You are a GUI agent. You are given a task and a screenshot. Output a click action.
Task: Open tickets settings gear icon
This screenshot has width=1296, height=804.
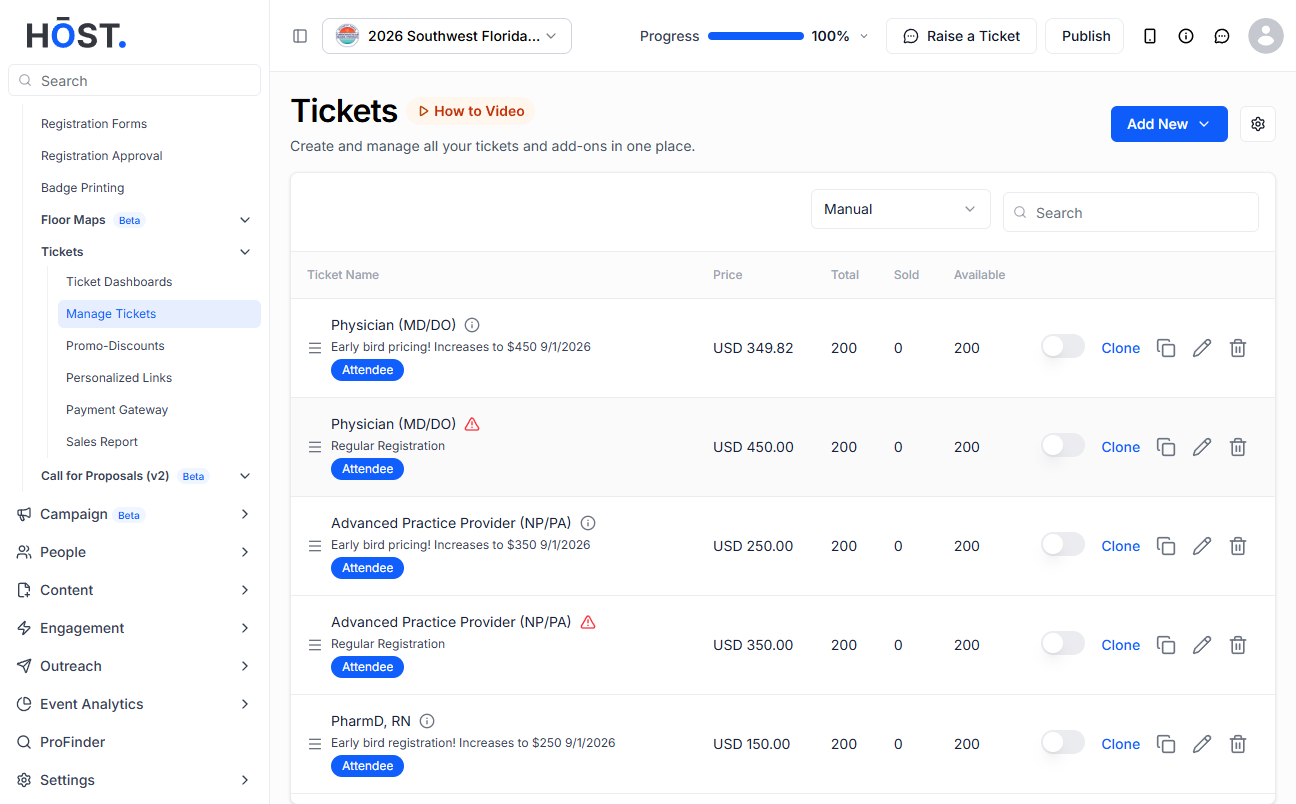click(x=1258, y=124)
